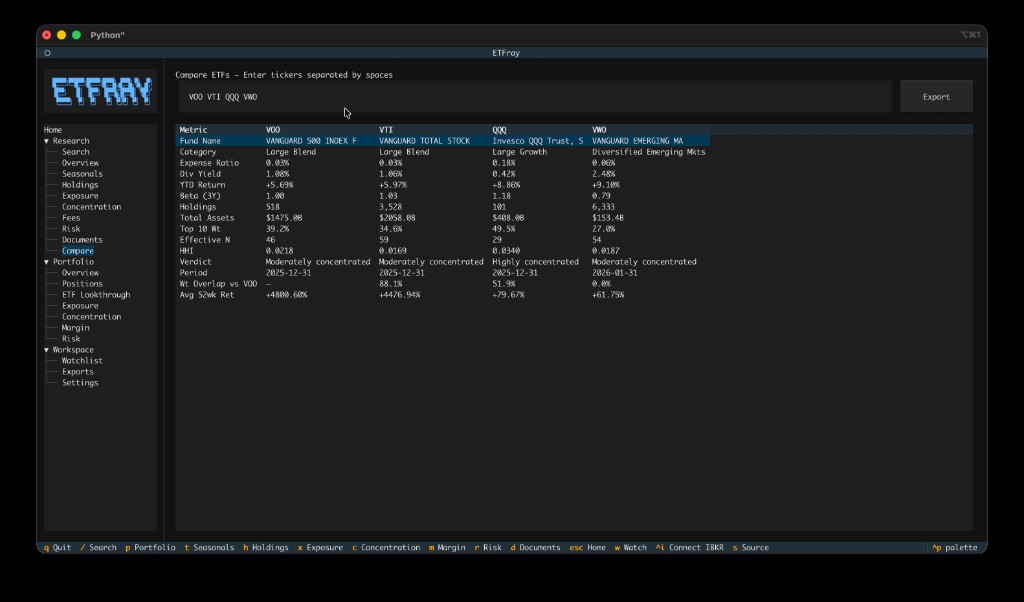Select the Wt Overlap vs VOO row label

[x=218, y=284]
